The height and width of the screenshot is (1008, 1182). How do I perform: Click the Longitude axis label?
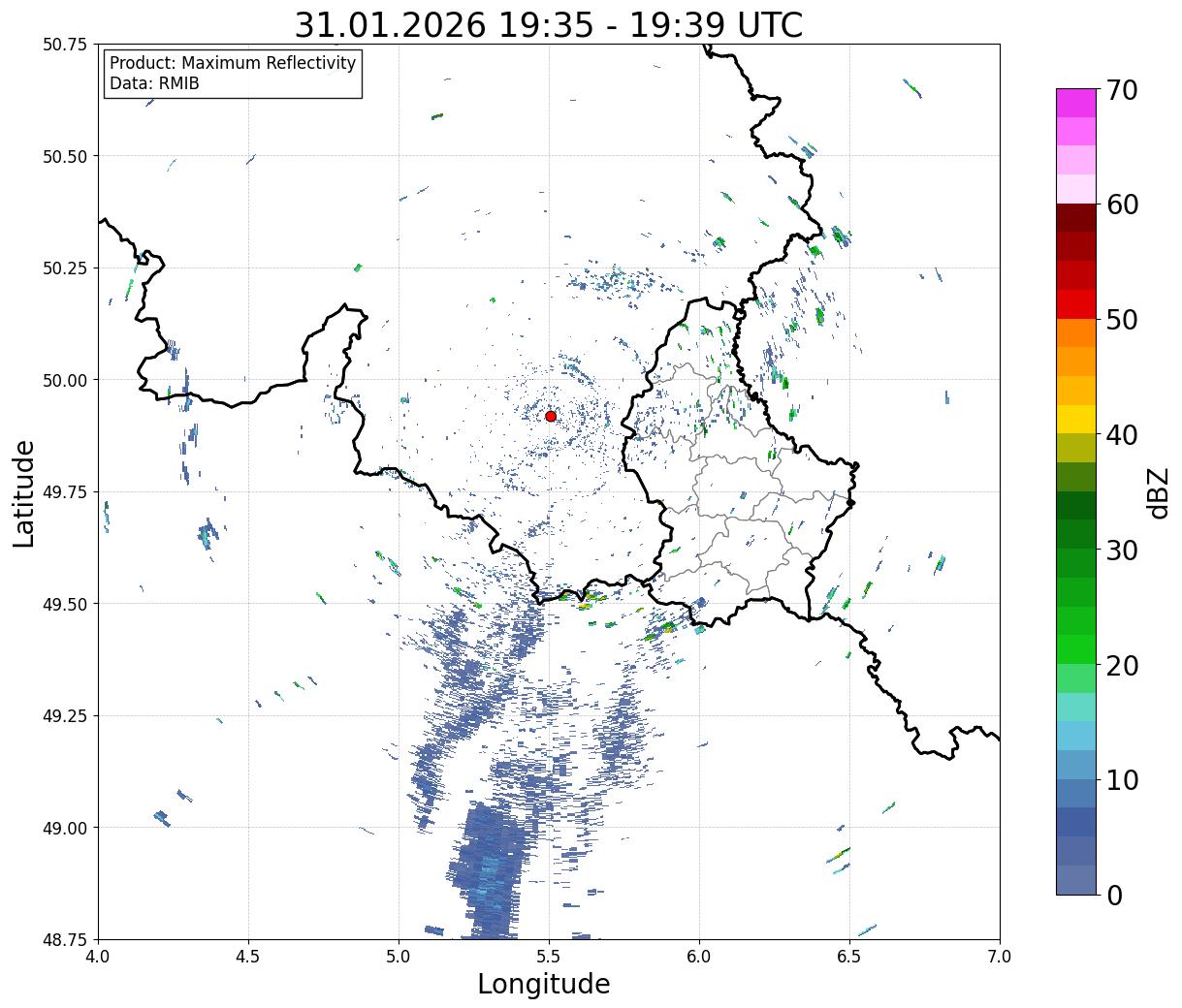tap(544, 984)
